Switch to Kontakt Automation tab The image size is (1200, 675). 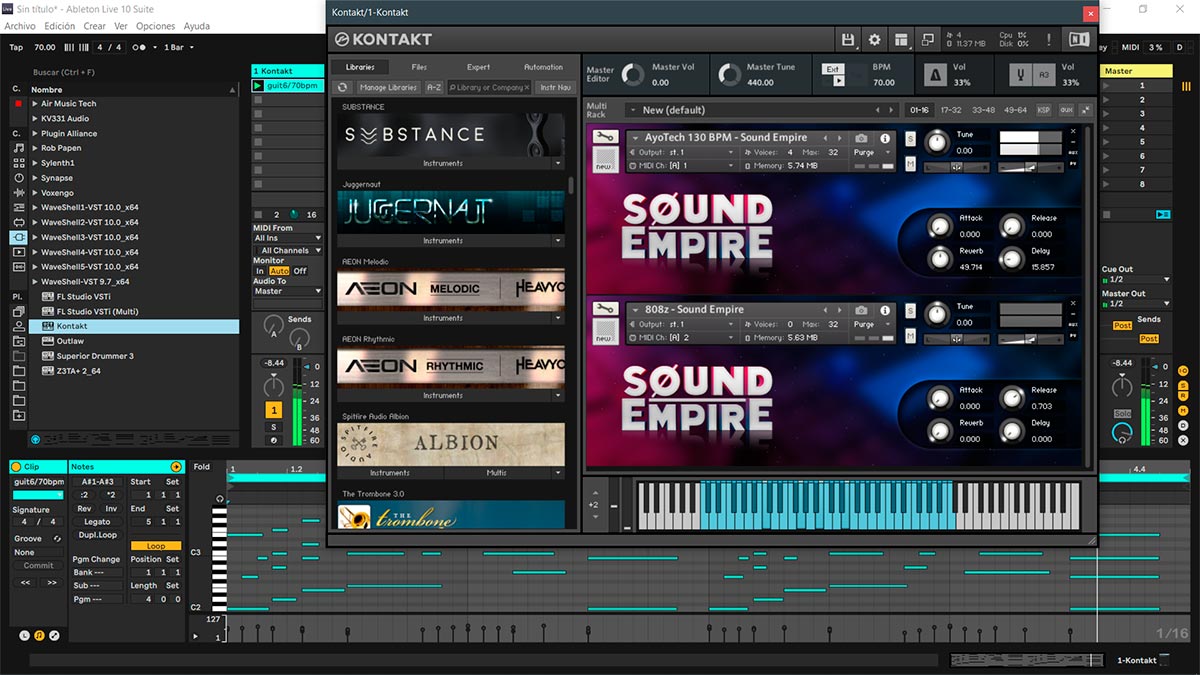543,67
